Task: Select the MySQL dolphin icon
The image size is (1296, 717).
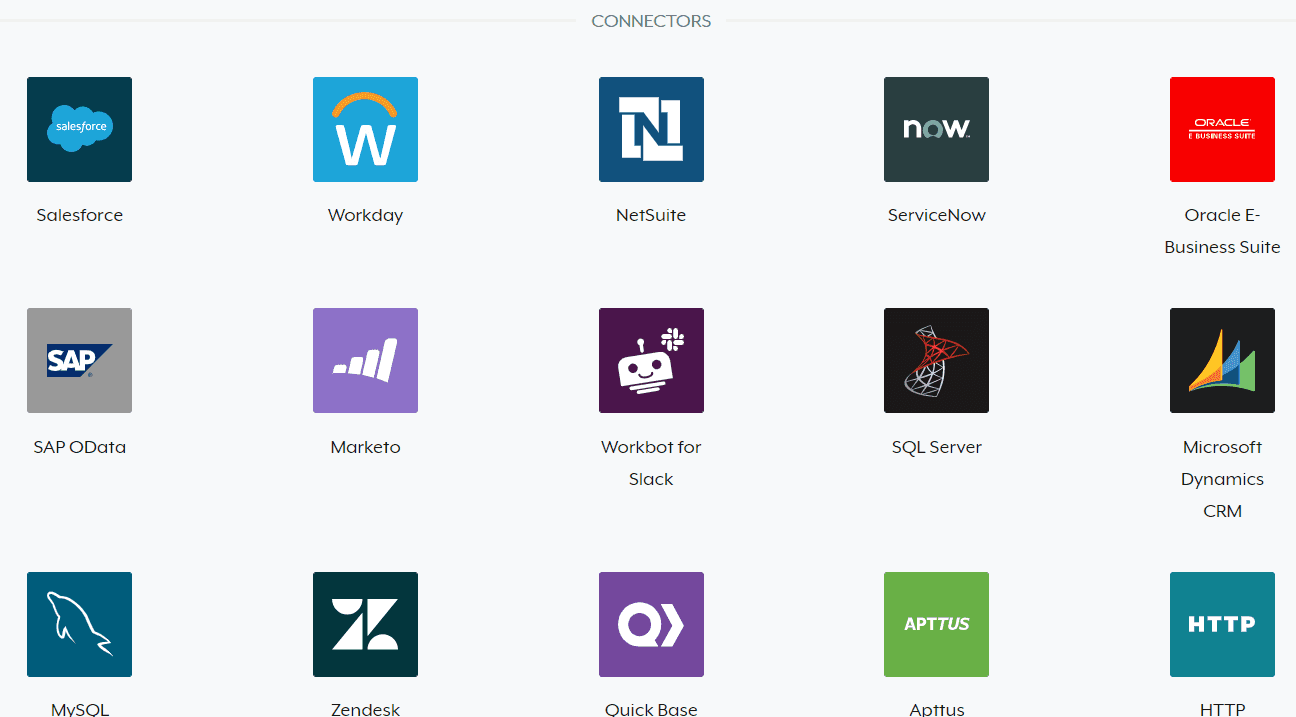Action: click(79, 624)
